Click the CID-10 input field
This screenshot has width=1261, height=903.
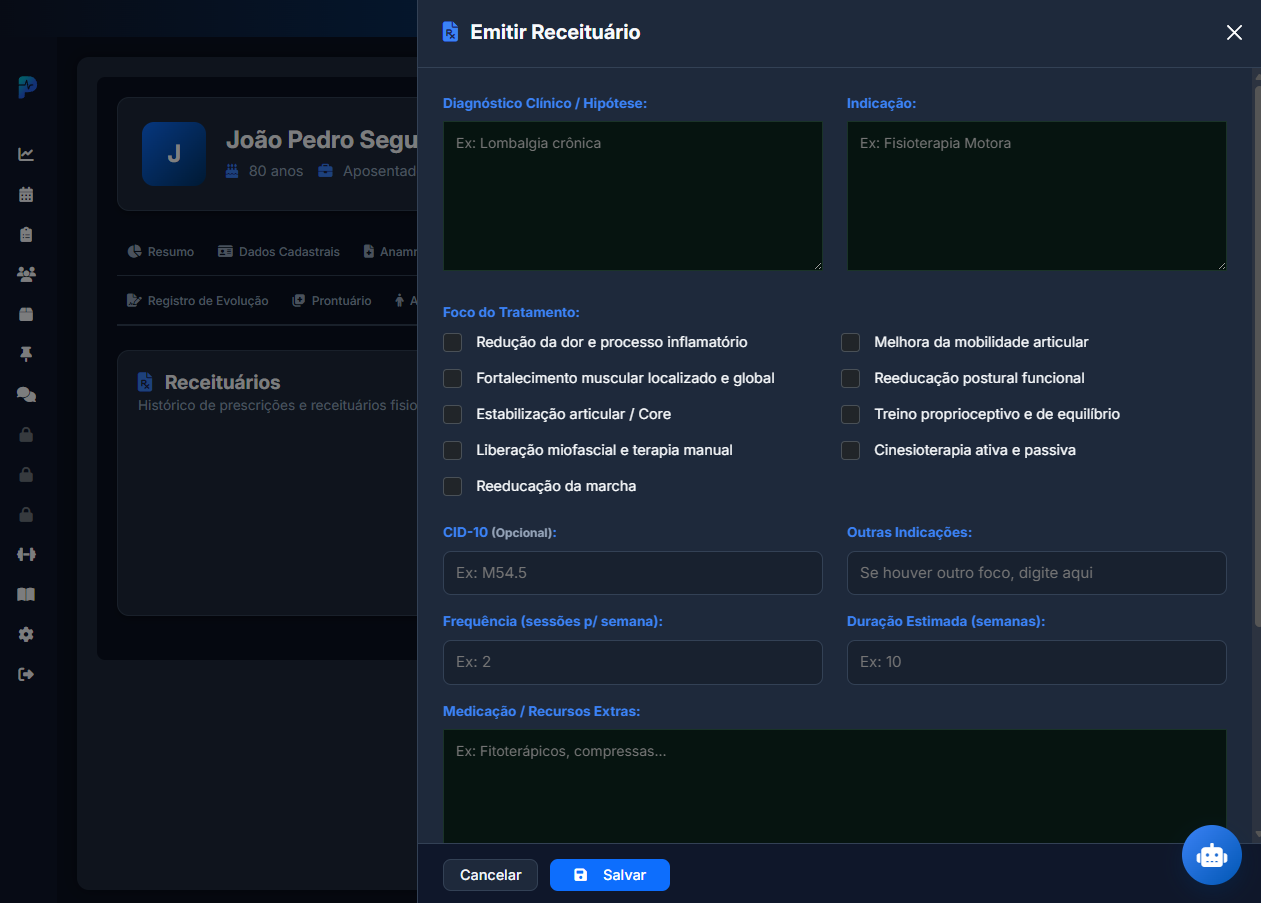pos(633,573)
